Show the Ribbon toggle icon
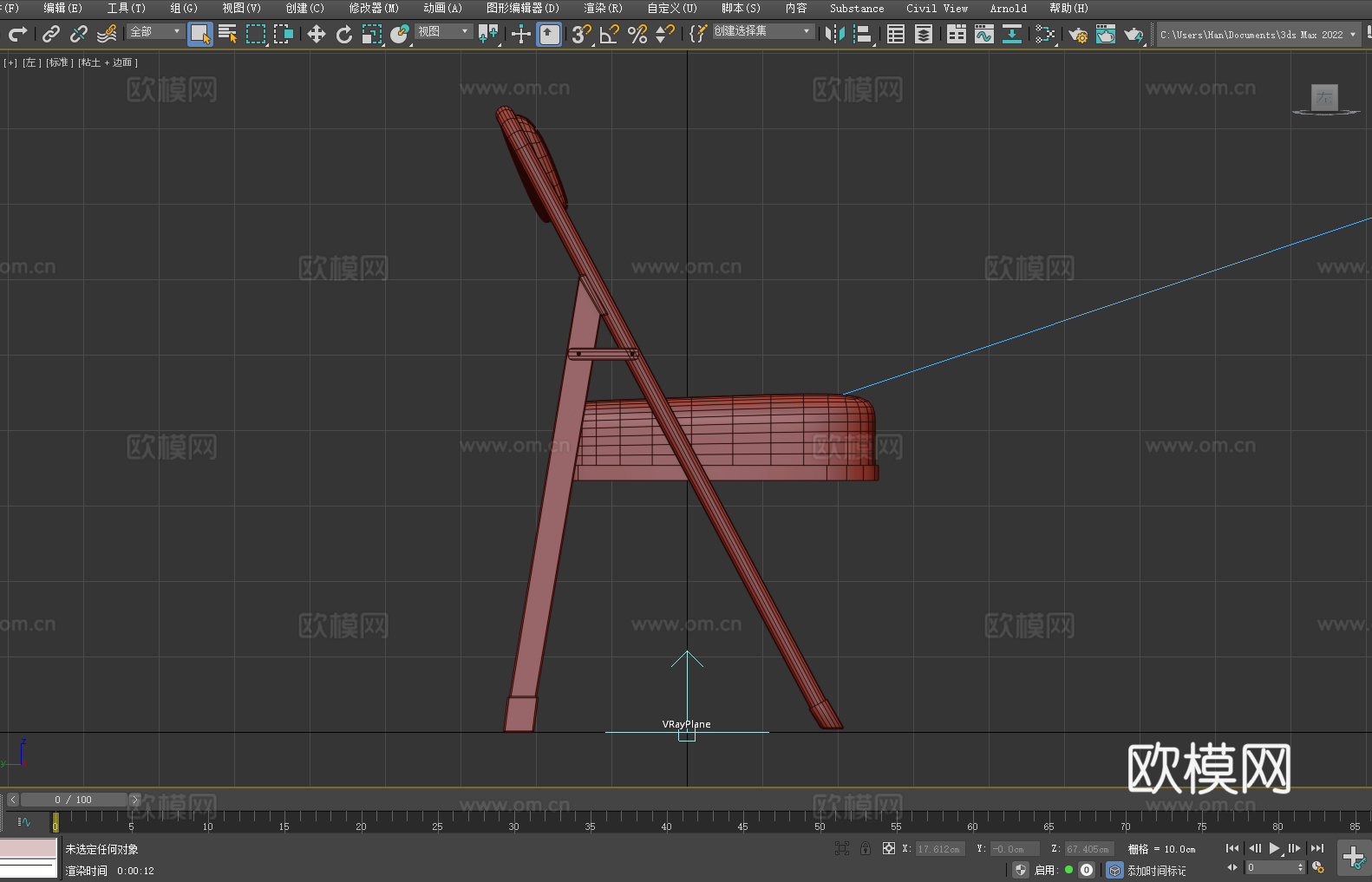This screenshot has height=882, width=1372. (x=957, y=34)
